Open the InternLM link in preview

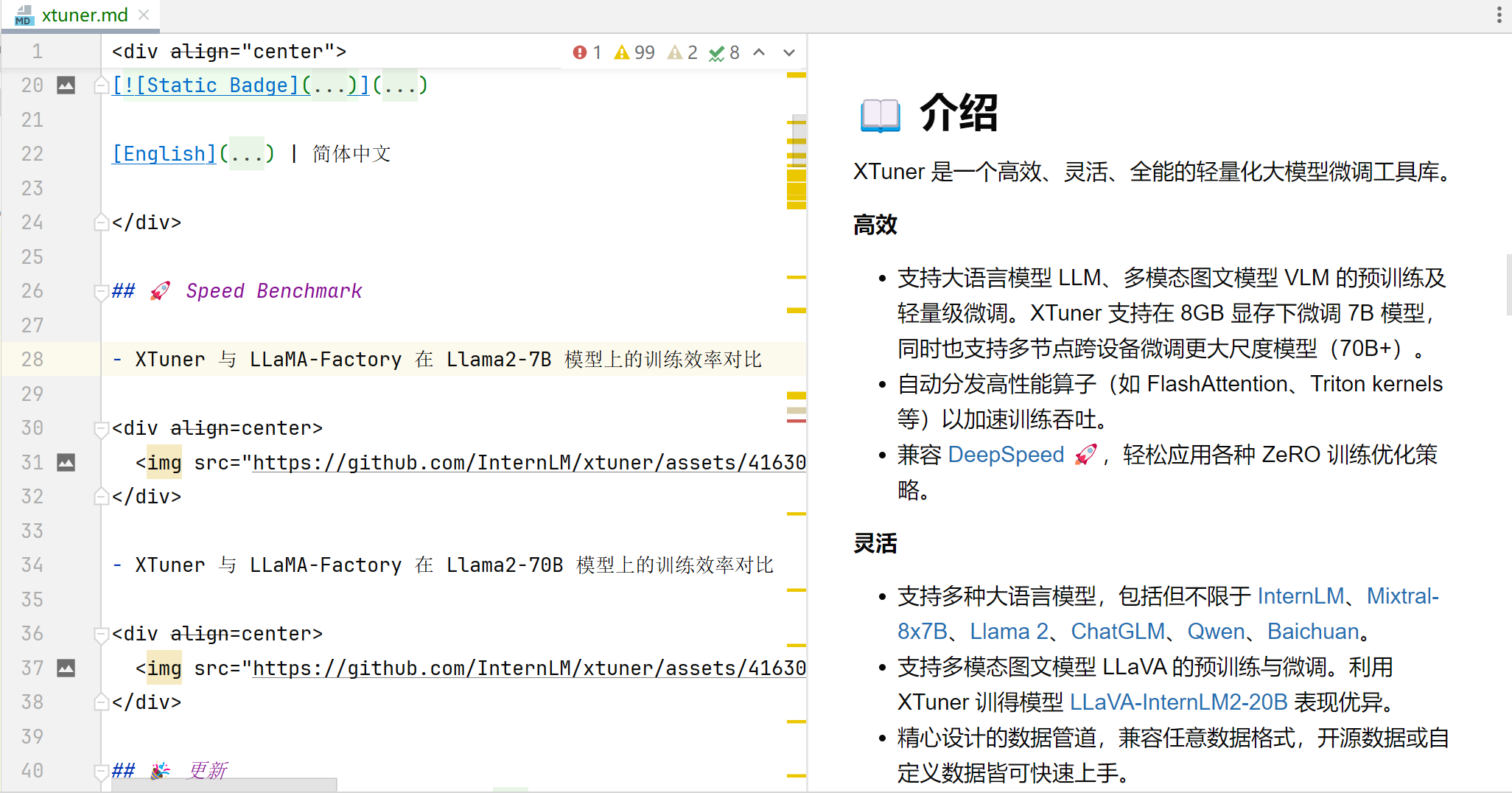pyautogui.click(x=1301, y=596)
